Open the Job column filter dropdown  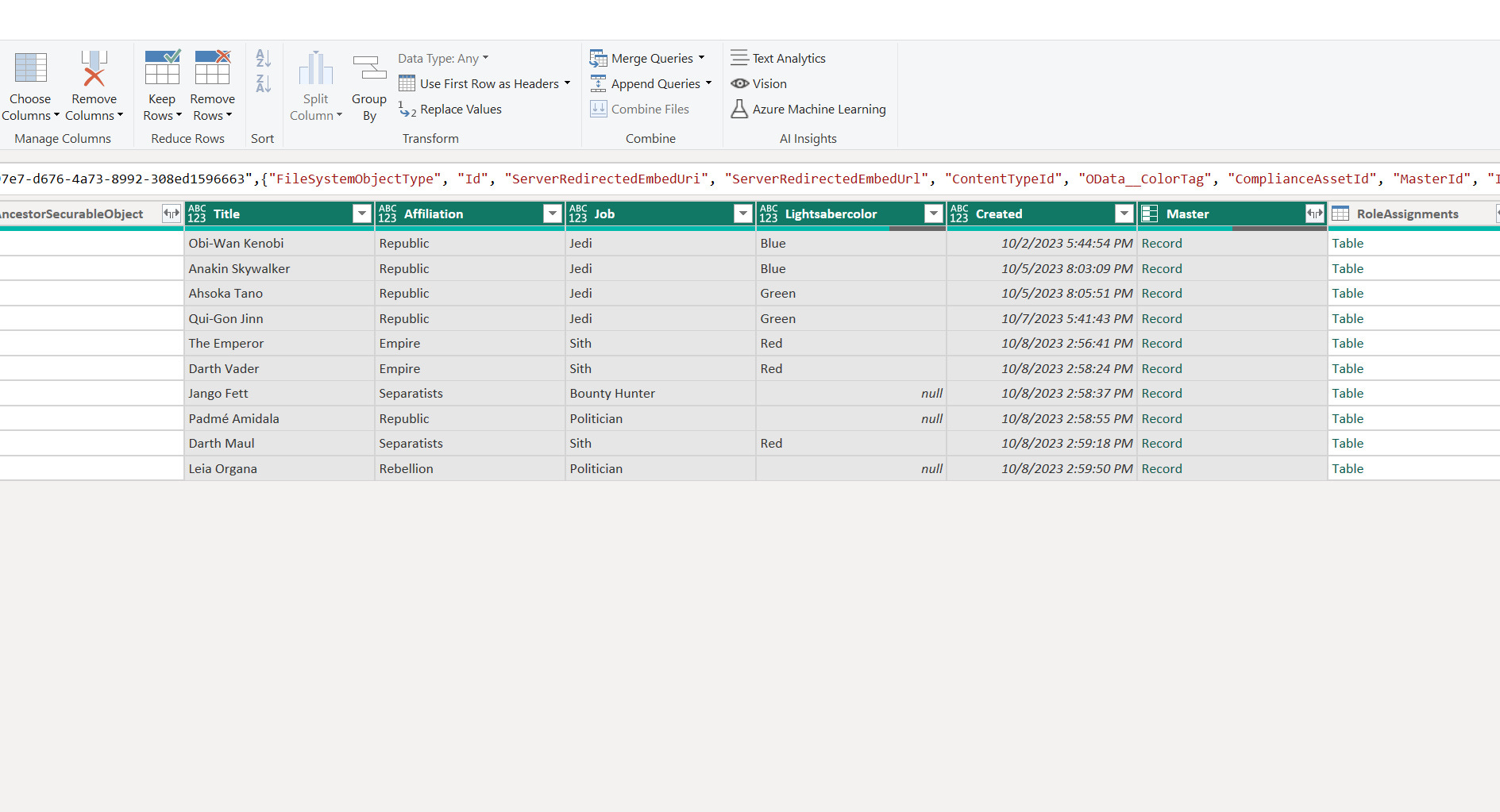pyautogui.click(x=743, y=214)
